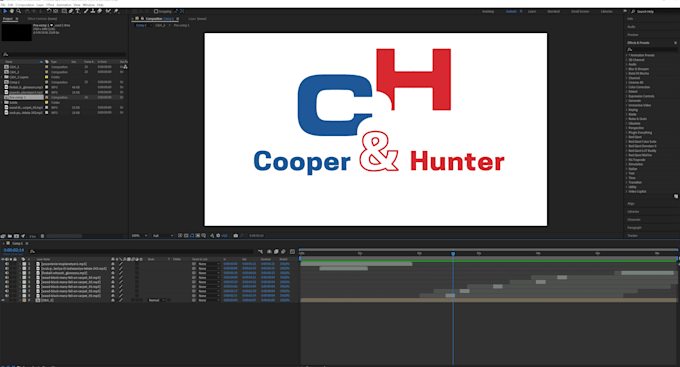Click the snapshot camera icon below viewer
This screenshot has height=367, width=680.
pyautogui.click(x=235, y=236)
